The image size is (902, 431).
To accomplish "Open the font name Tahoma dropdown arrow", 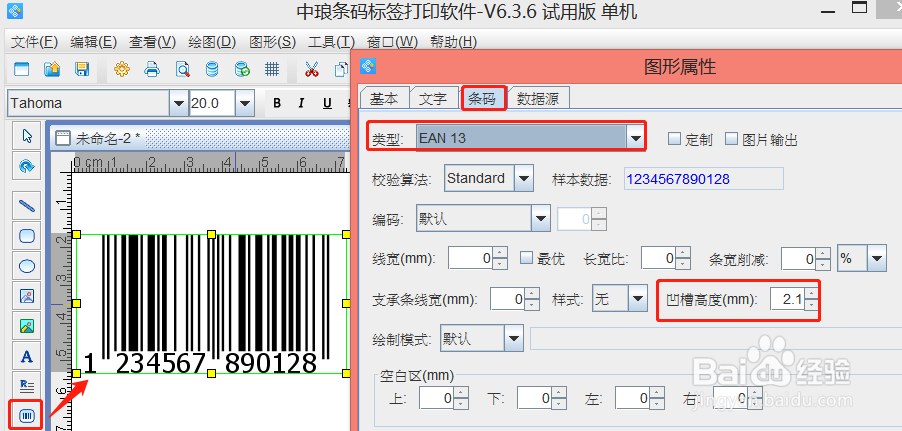I will [179, 104].
